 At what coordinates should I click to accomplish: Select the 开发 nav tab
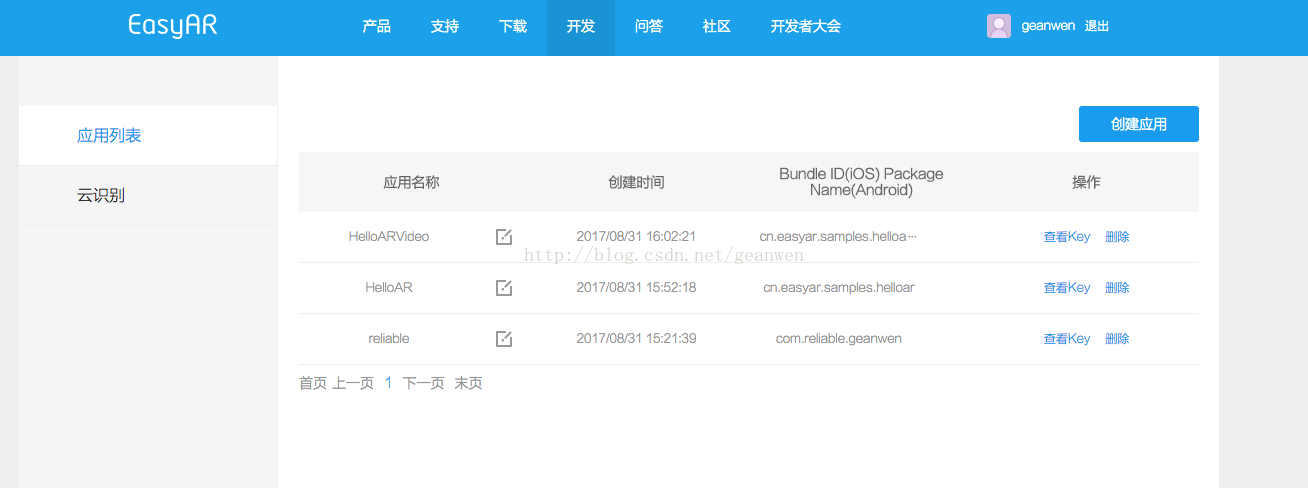click(581, 27)
